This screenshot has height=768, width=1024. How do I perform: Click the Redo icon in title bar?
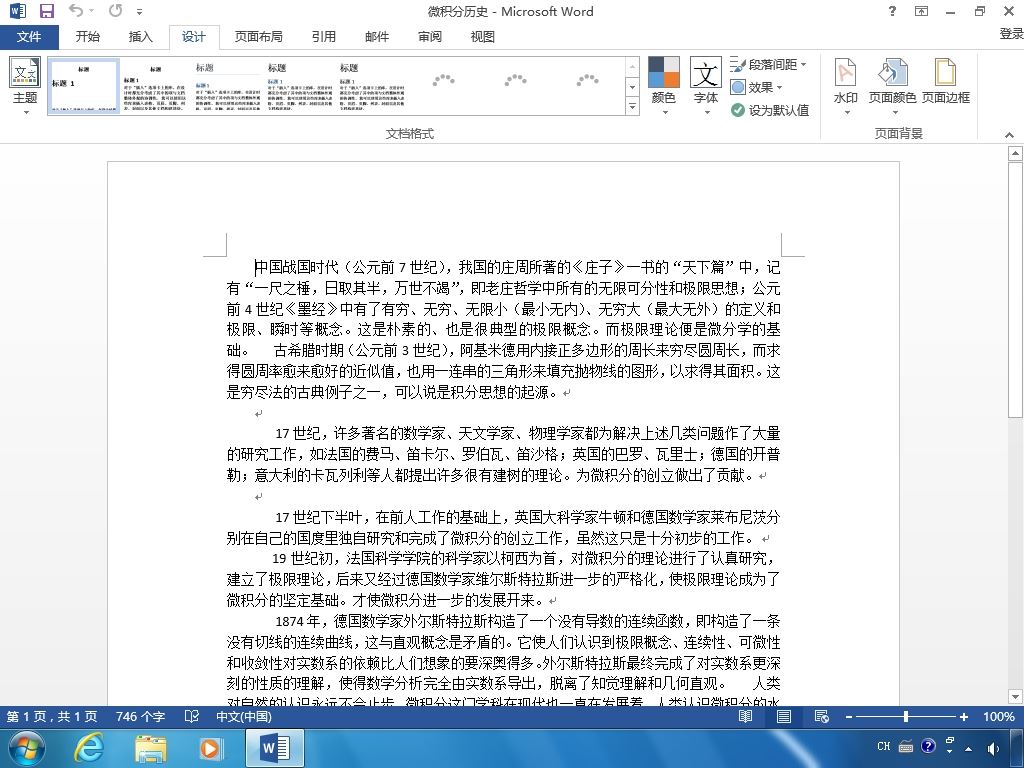pos(116,10)
